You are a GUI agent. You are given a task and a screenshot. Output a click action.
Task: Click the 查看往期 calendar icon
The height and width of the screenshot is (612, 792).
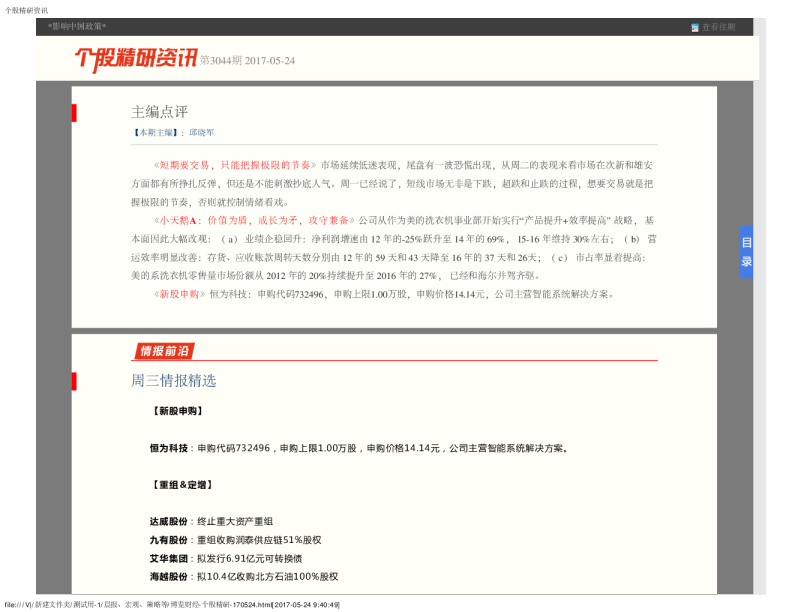point(695,27)
